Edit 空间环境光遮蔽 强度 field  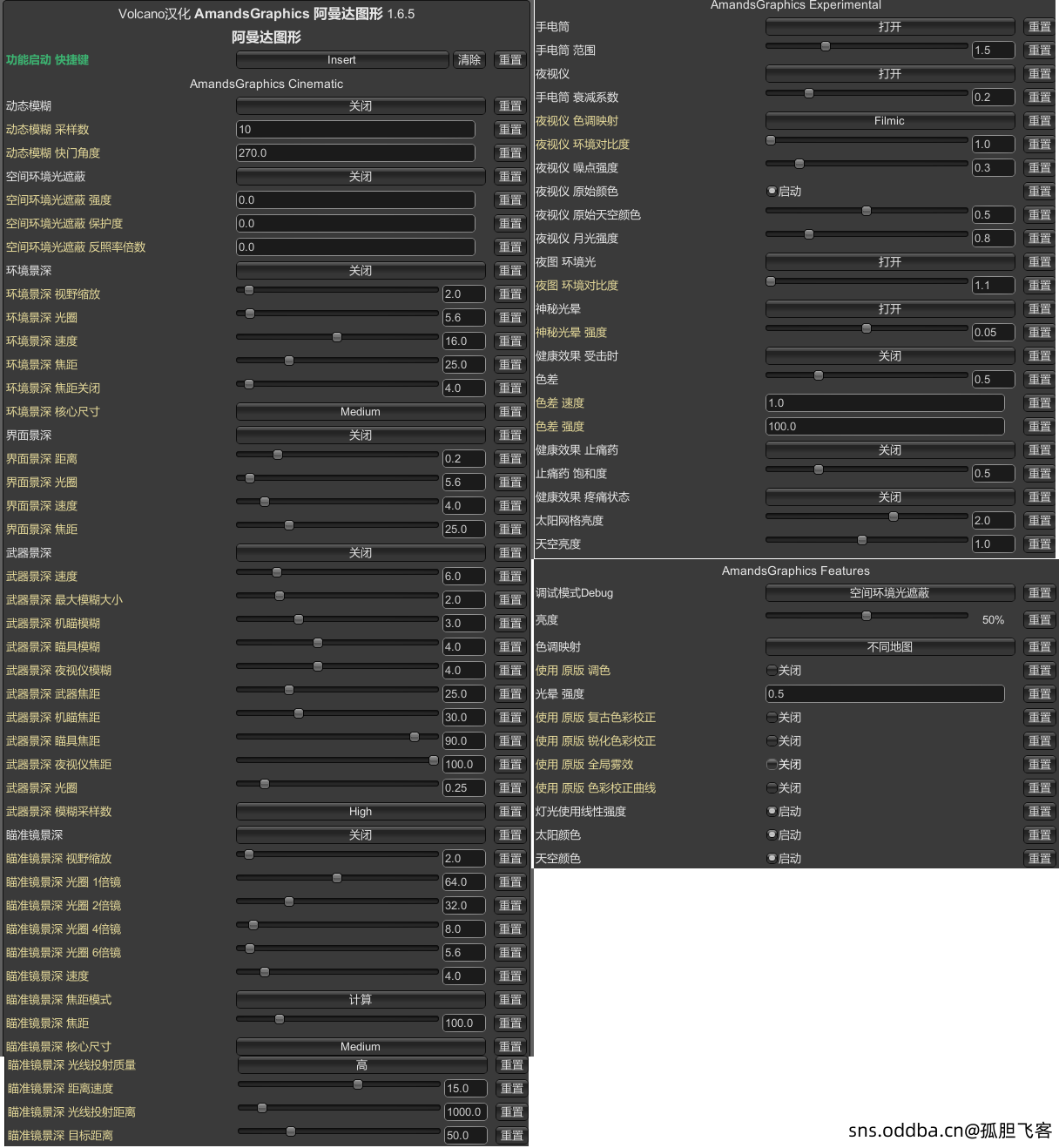pyautogui.click(x=355, y=200)
